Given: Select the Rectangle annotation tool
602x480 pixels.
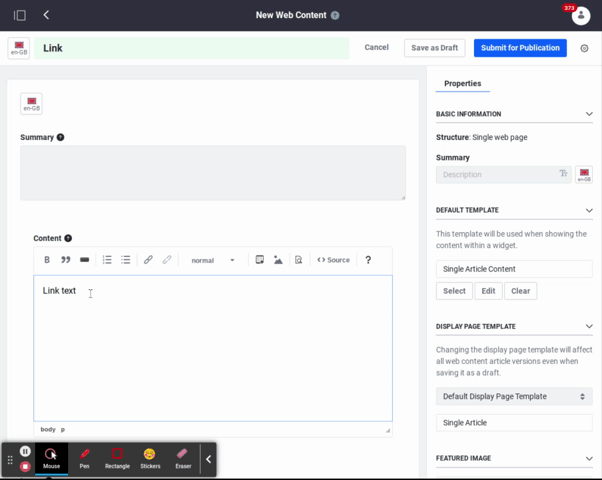Looking at the screenshot, I should tap(117, 459).
